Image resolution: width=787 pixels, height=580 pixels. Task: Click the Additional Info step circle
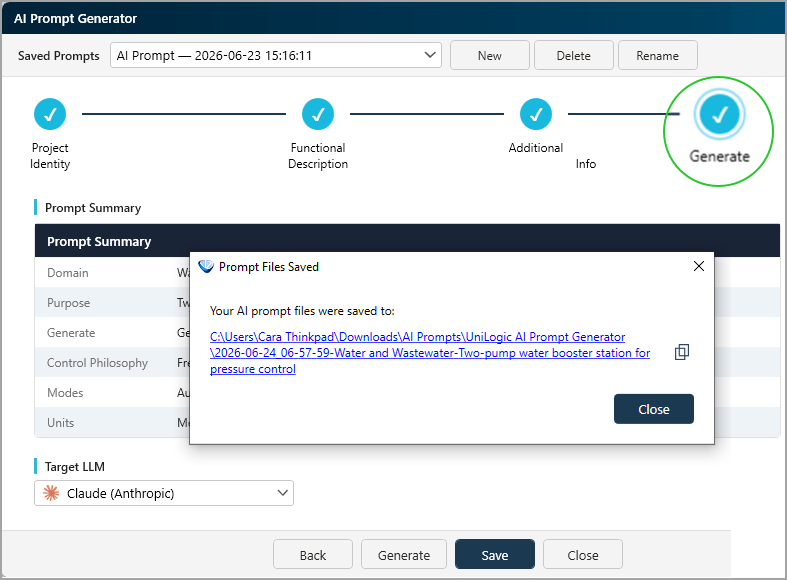tap(536, 114)
